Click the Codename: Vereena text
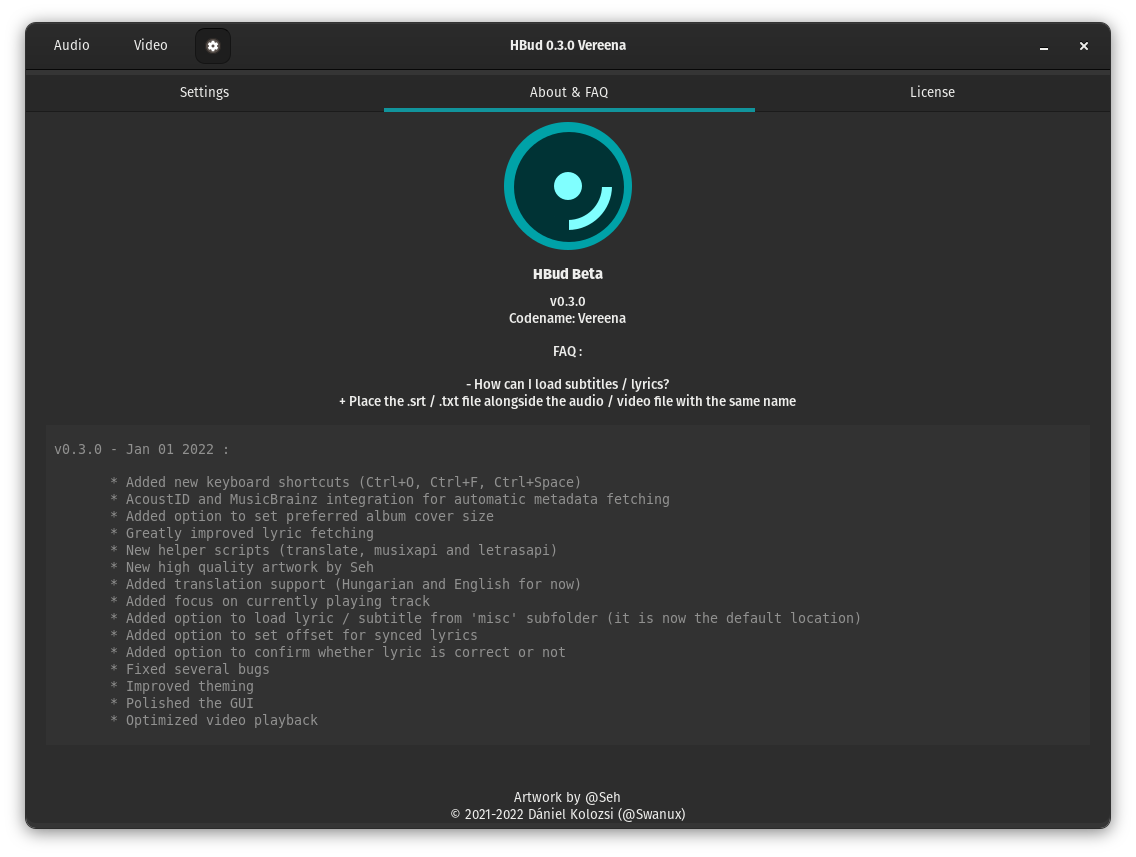The image size is (1136, 857). [567, 318]
